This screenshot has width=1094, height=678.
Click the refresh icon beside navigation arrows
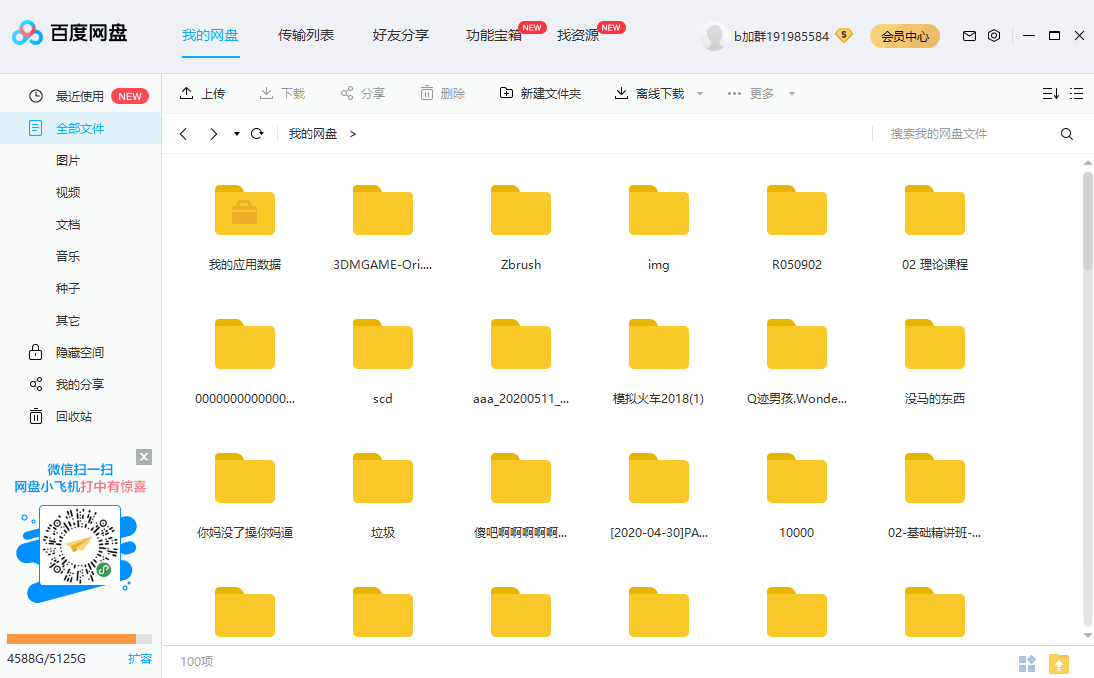257,134
